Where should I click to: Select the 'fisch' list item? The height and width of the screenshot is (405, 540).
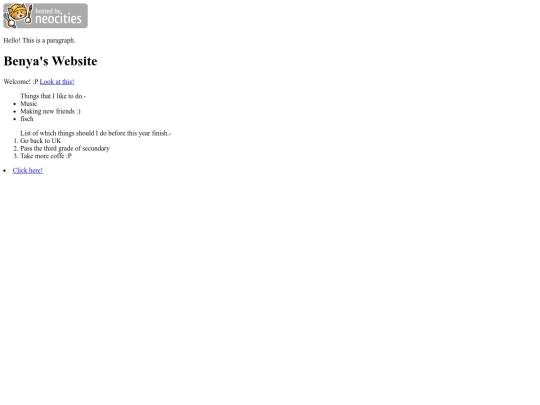(x=27, y=119)
